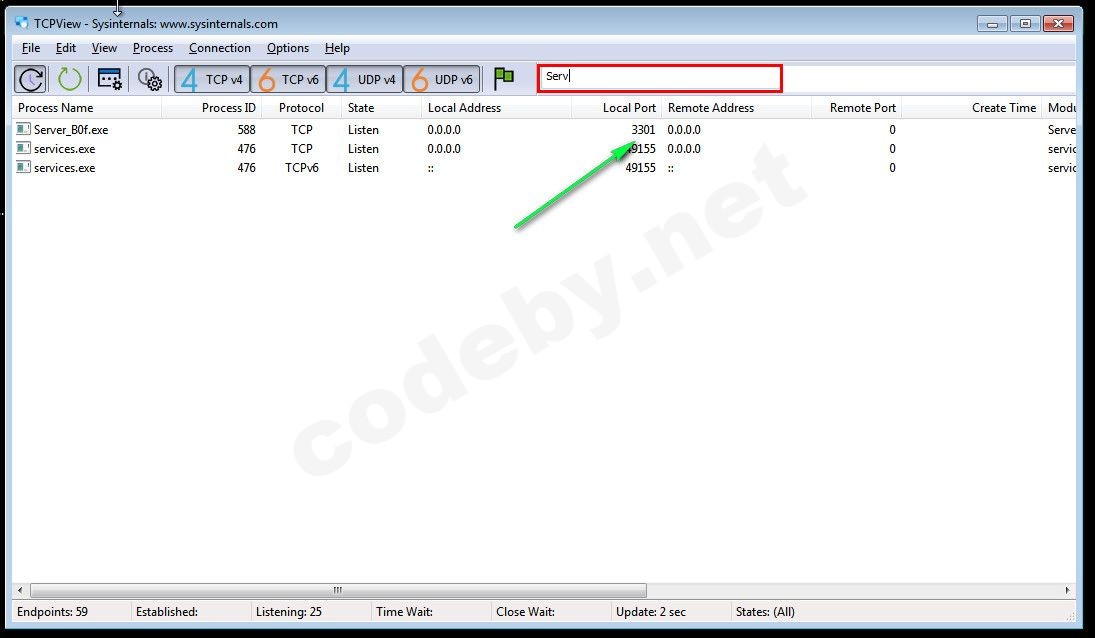Sort by Protocol column header

click(301, 107)
